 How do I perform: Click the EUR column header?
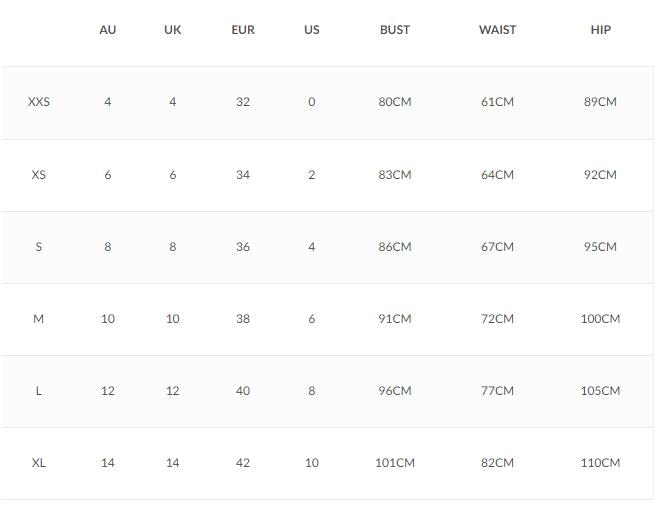[243, 30]
